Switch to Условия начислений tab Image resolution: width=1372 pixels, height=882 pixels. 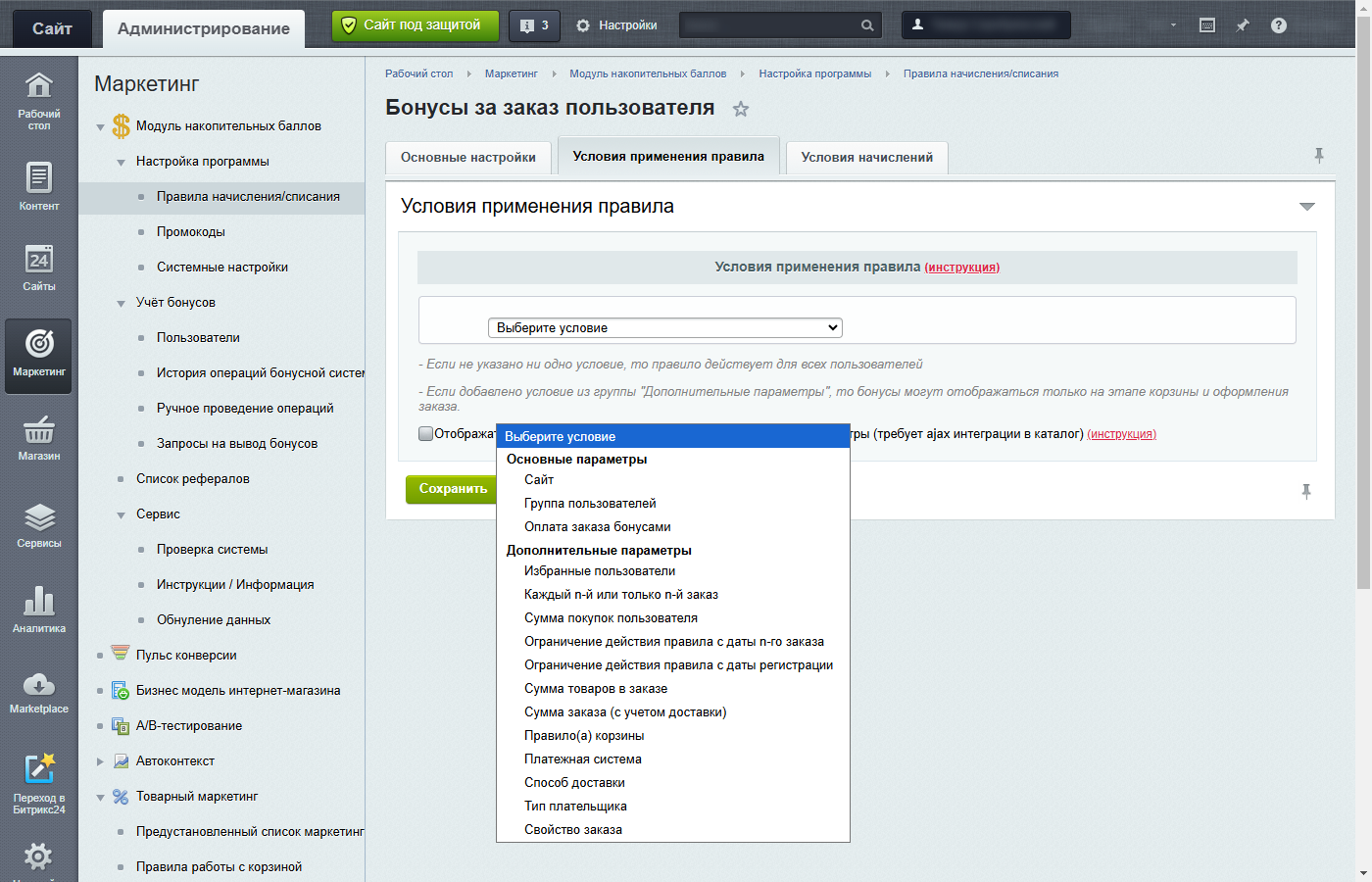click(x=867, y=157)
